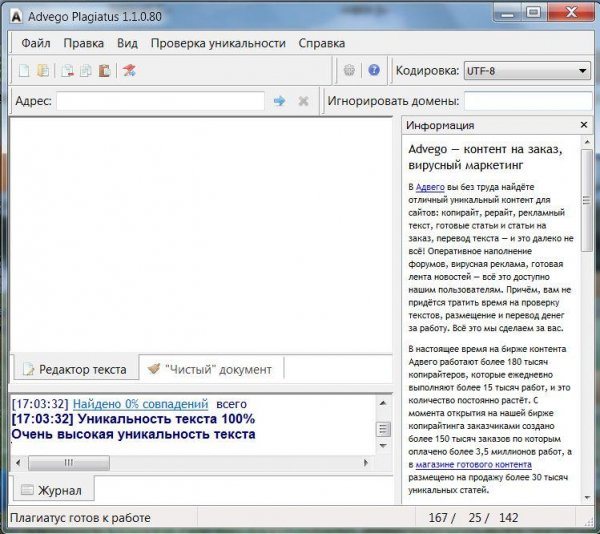The width and height of the screenshot is (600, 534).
Task: Click the Open file folder icon
Action: (43, 71)
